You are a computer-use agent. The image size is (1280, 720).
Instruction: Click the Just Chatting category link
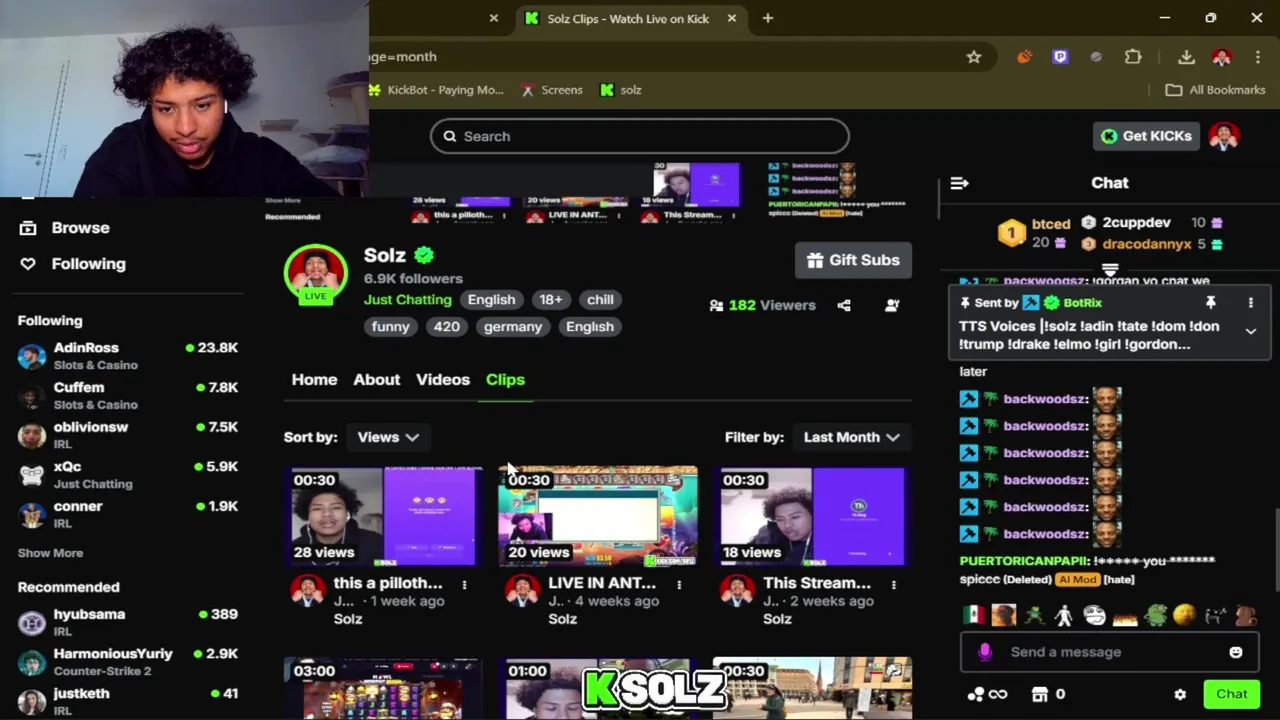(x=407, y=300)
